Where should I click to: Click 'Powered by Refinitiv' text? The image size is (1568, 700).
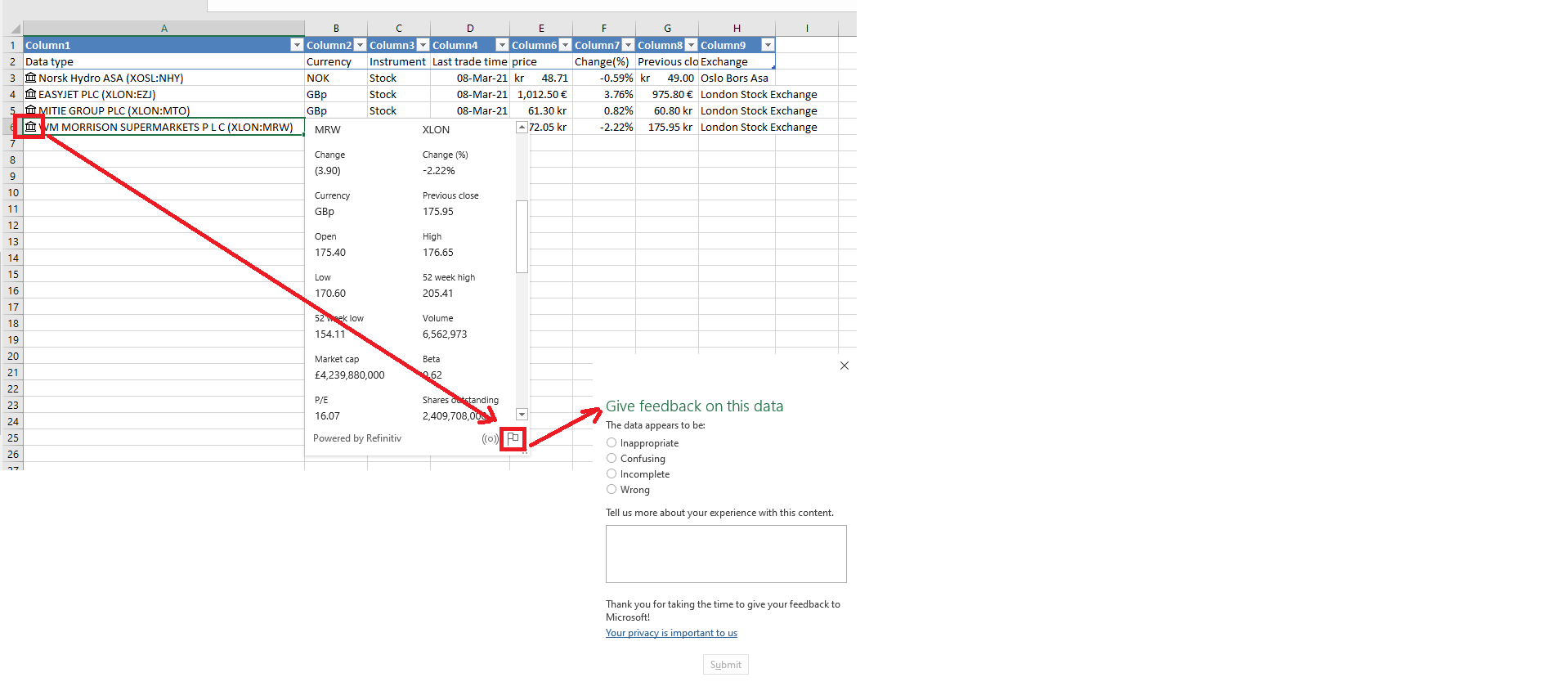click(x=357, y=438)
